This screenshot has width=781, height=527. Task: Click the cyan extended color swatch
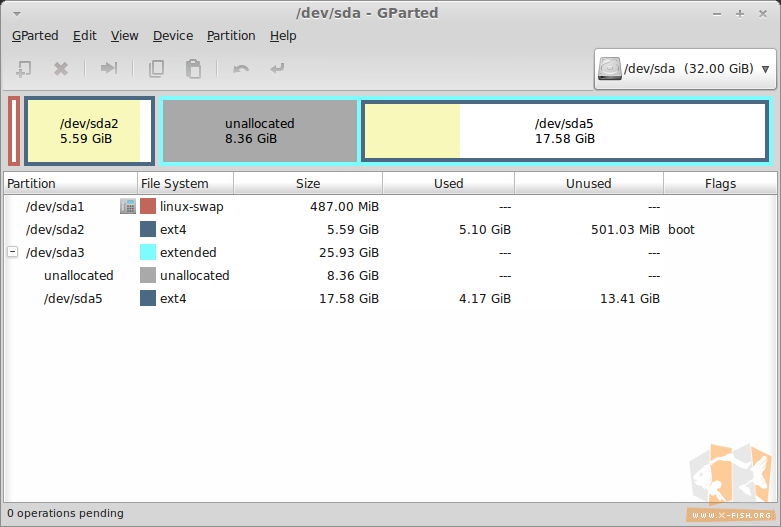[x=148, y=252]
